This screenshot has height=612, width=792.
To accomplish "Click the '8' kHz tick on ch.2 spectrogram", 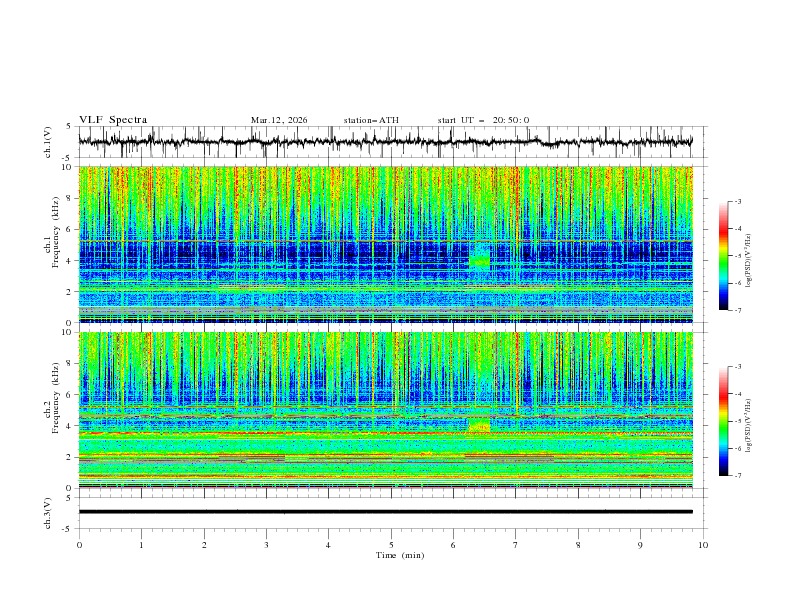I will (70, 364).
